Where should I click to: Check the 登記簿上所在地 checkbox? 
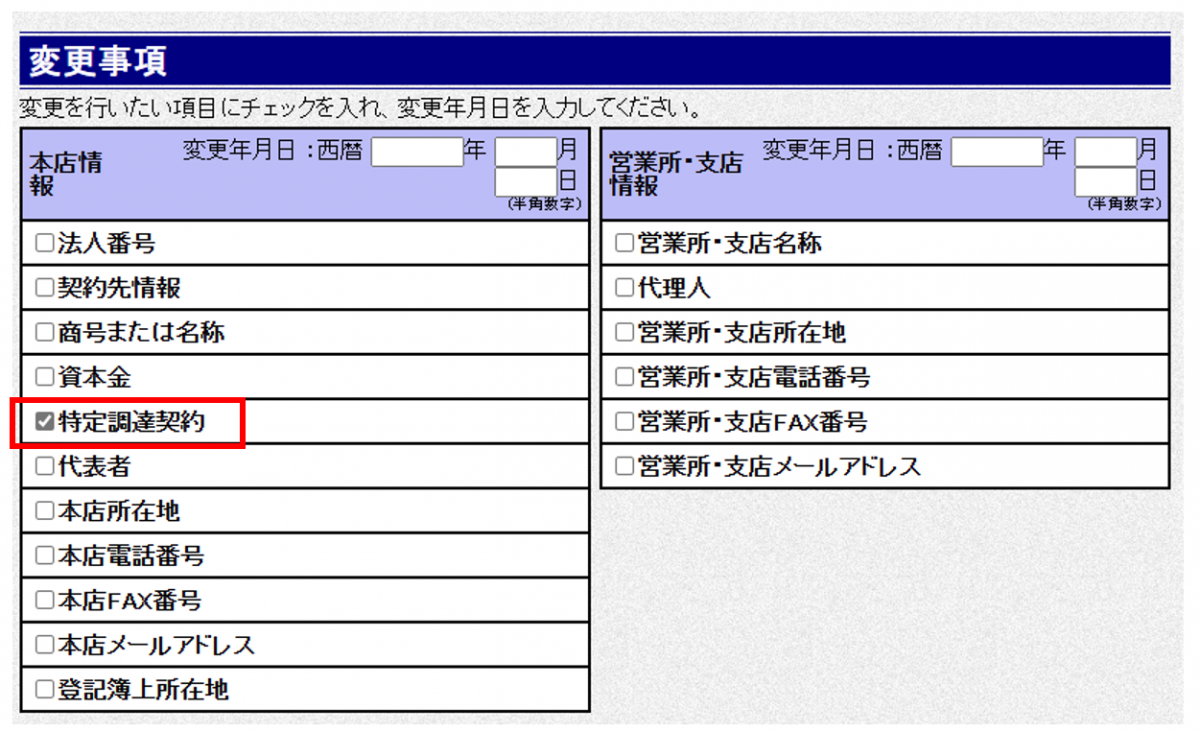(42, 690)
